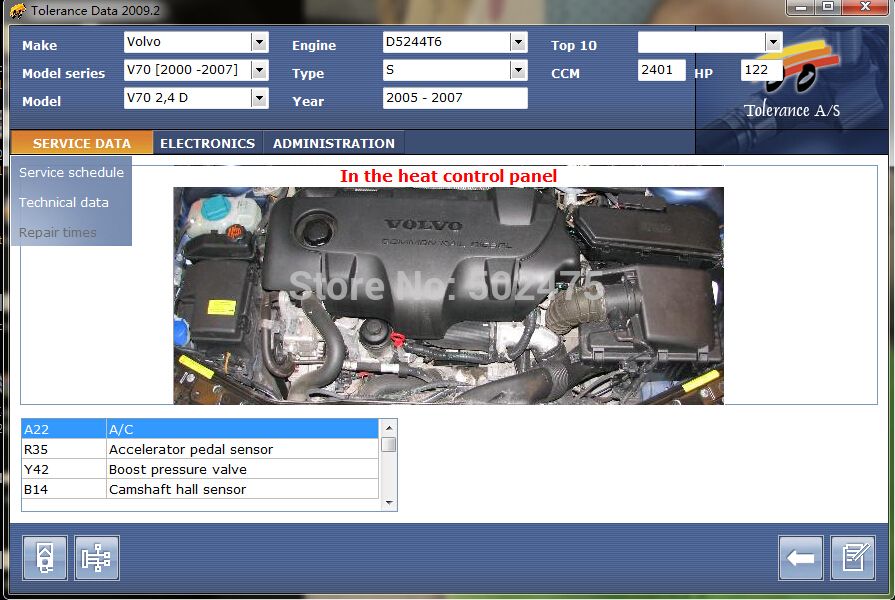Expand the Make dropdown showing Volvo

[x=259, y=42]
